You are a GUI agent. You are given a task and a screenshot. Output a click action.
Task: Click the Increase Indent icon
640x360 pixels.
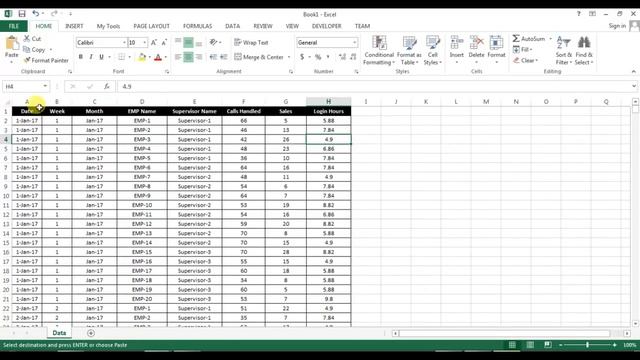tap(224, 57)
